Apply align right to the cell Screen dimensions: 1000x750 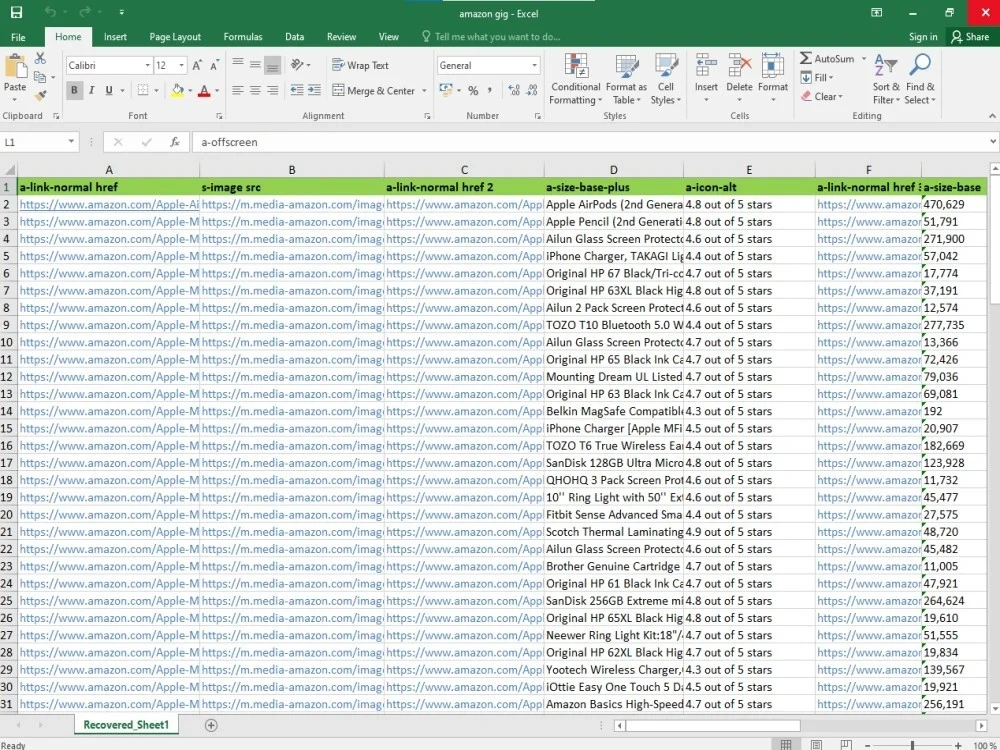(272, 91)
